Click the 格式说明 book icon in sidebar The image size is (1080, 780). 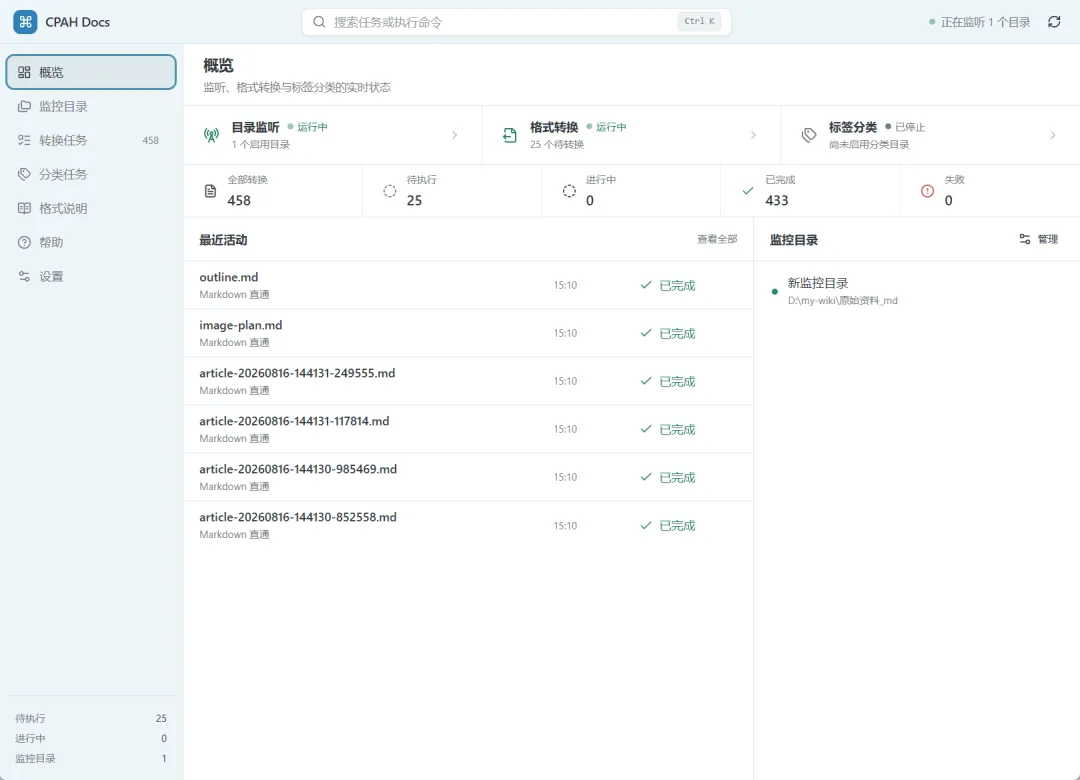24,208
